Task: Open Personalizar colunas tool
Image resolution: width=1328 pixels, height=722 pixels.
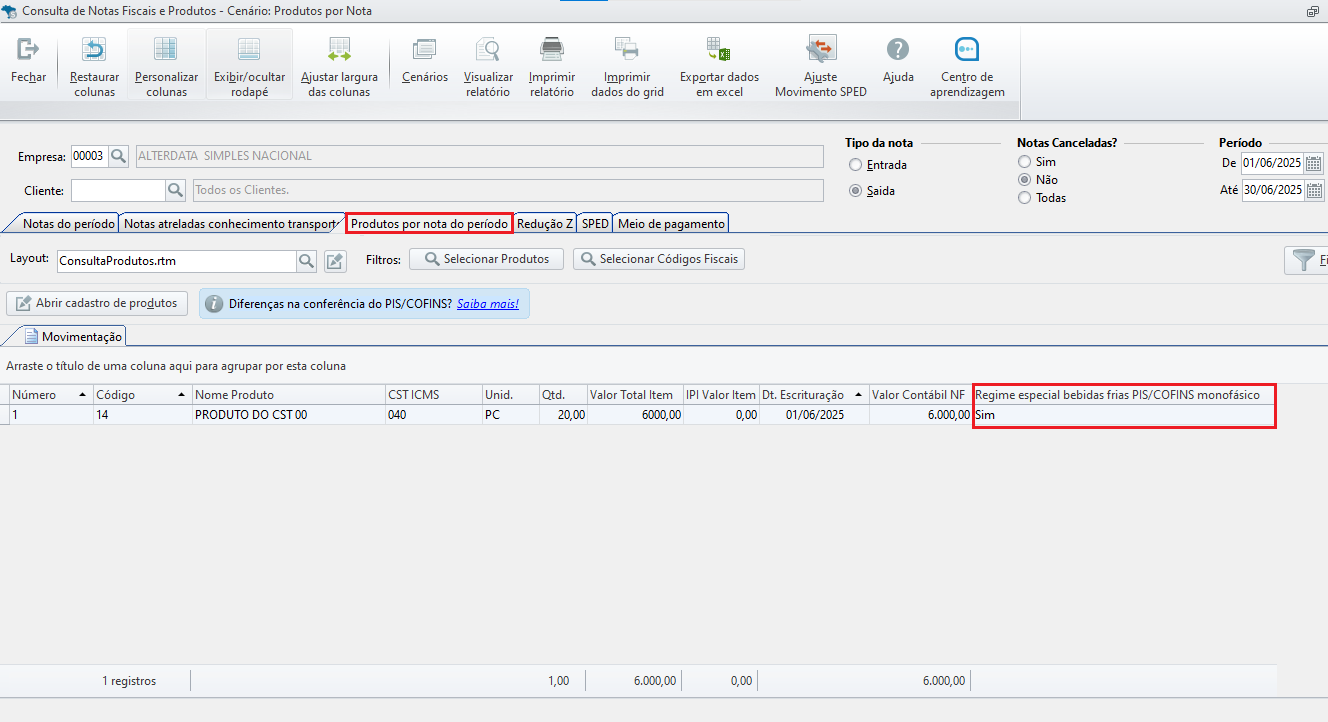Action: pos(166,49)
